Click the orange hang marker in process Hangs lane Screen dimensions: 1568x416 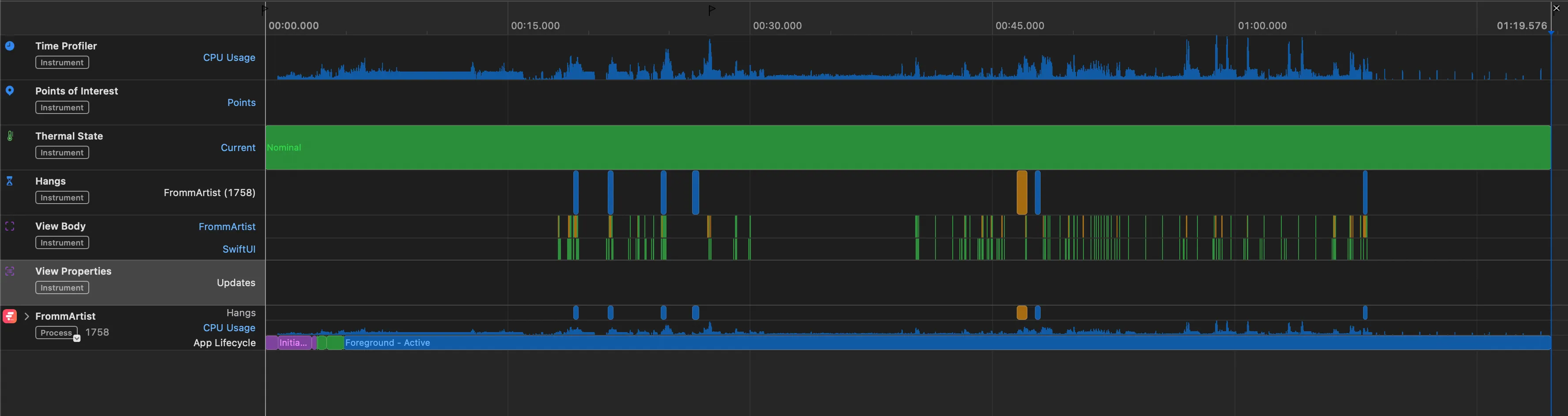(1022, 313)
